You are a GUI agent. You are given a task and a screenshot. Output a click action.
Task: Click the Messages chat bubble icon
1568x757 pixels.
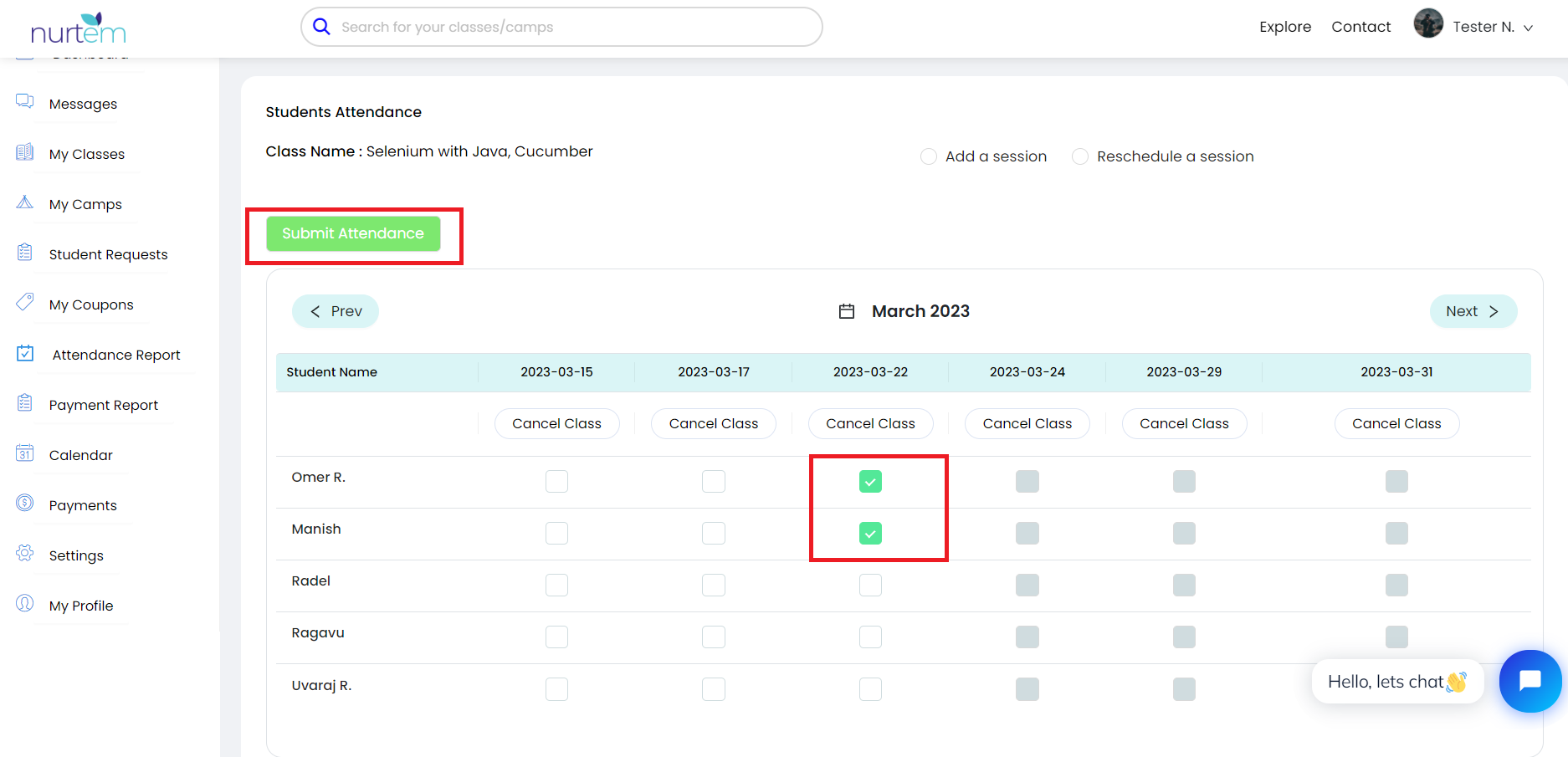(24, 101)
